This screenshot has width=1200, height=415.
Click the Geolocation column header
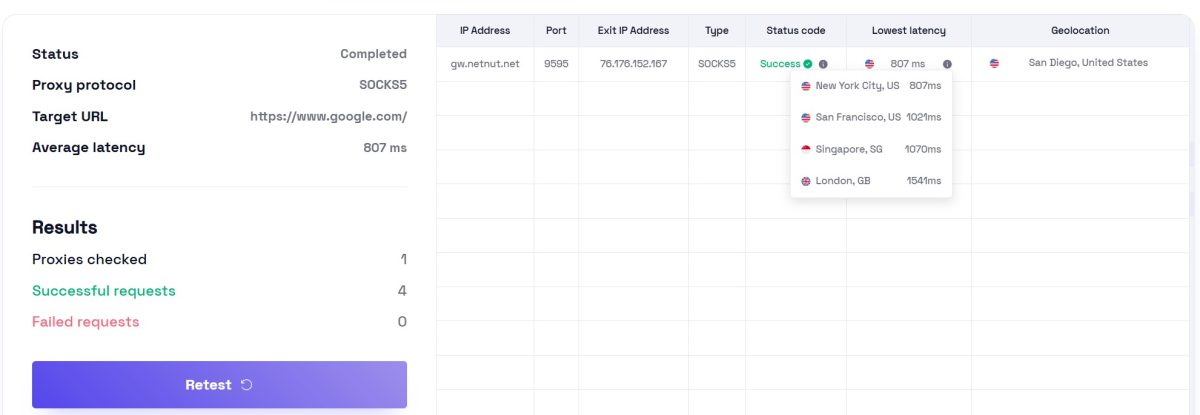(1080, 31)
